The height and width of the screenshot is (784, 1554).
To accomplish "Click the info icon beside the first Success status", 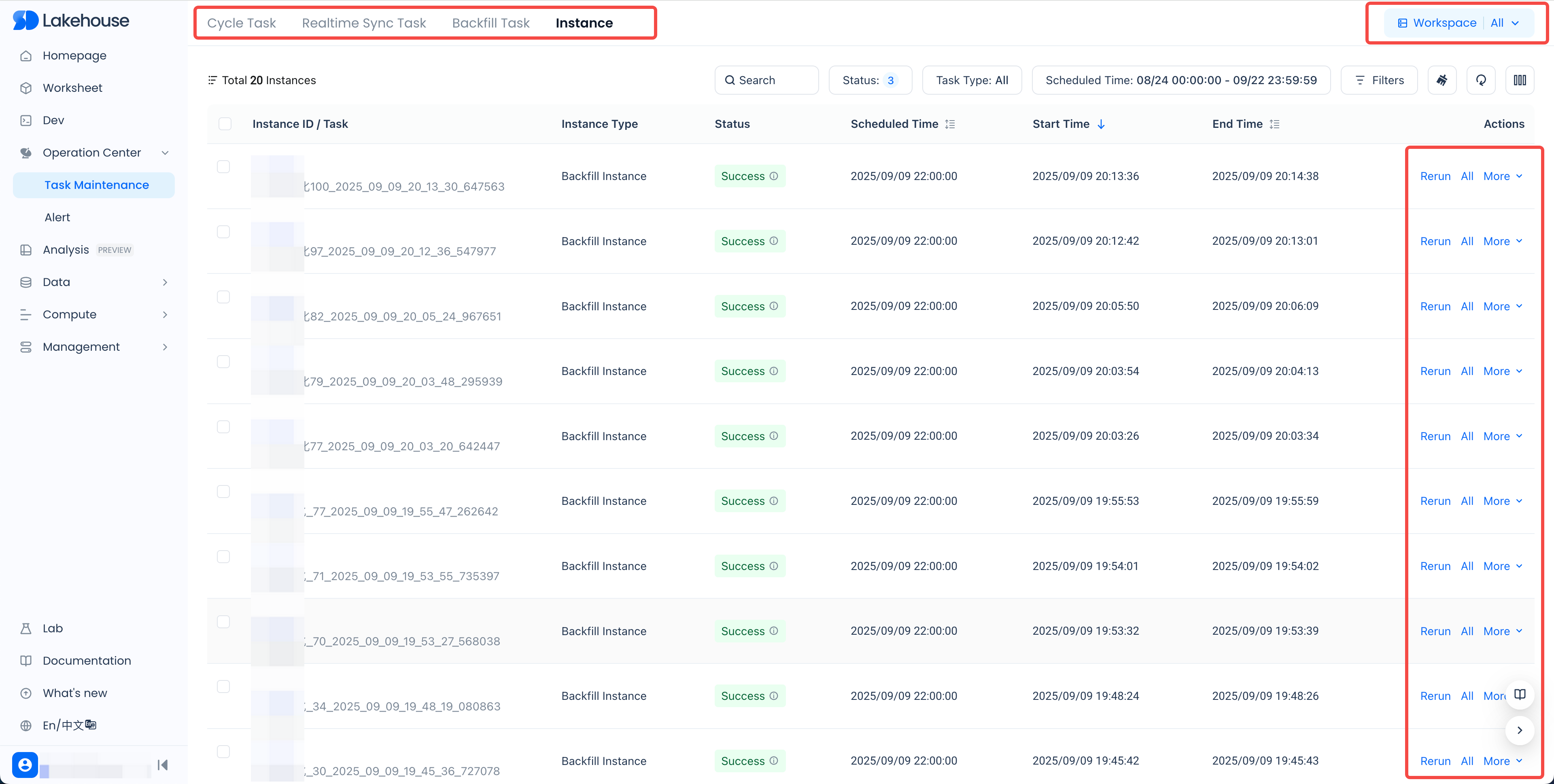I will click(x=774, y=176).
